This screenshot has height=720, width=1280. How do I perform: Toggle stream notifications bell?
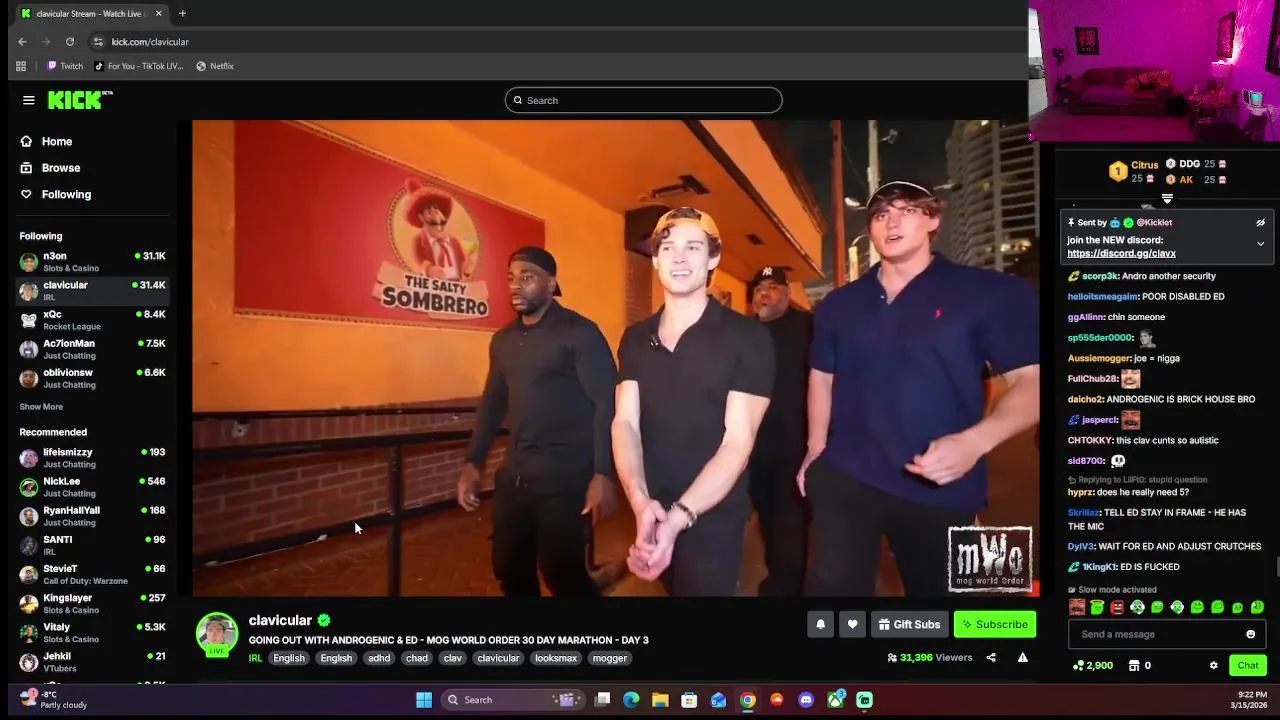pos(820,624)
